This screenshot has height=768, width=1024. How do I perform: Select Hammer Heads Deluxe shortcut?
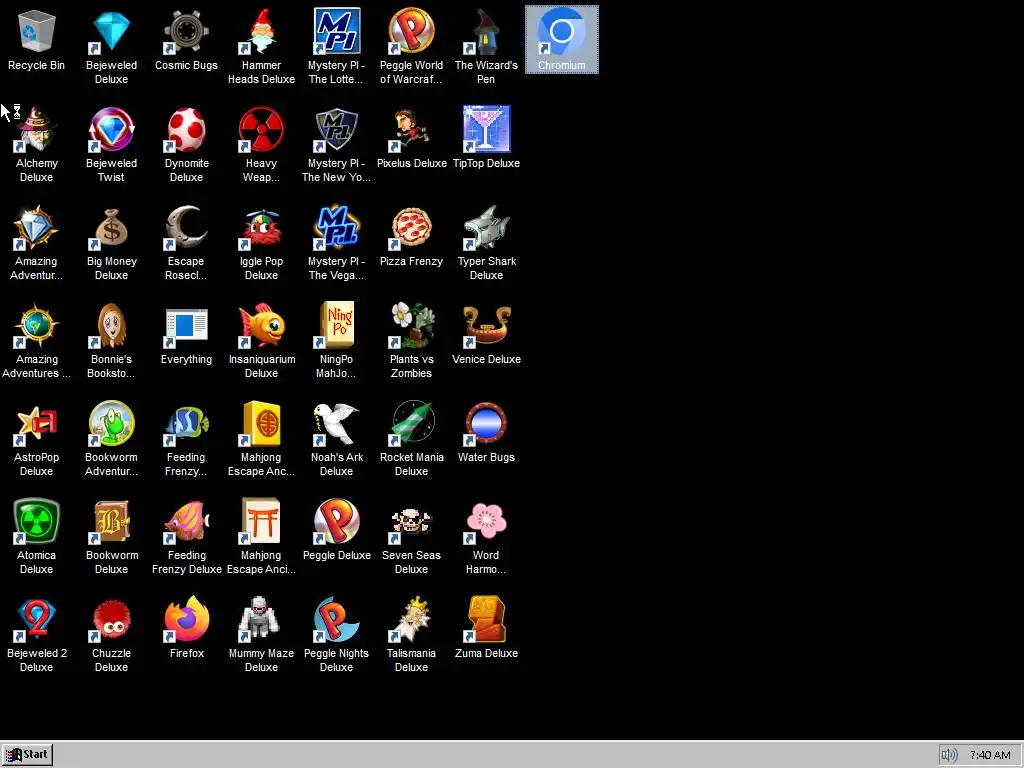261,31
